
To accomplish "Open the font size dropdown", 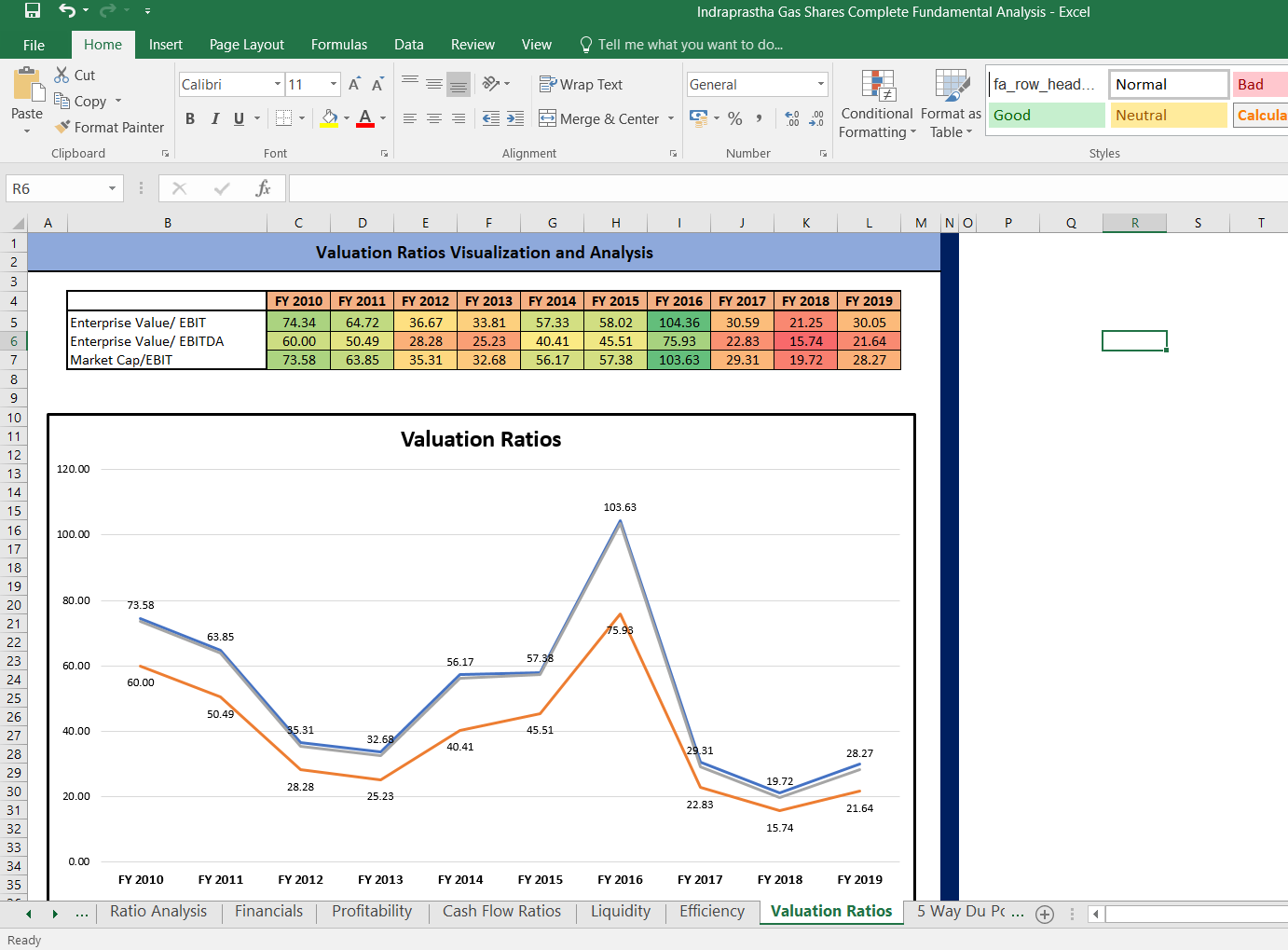I will 334,85.
